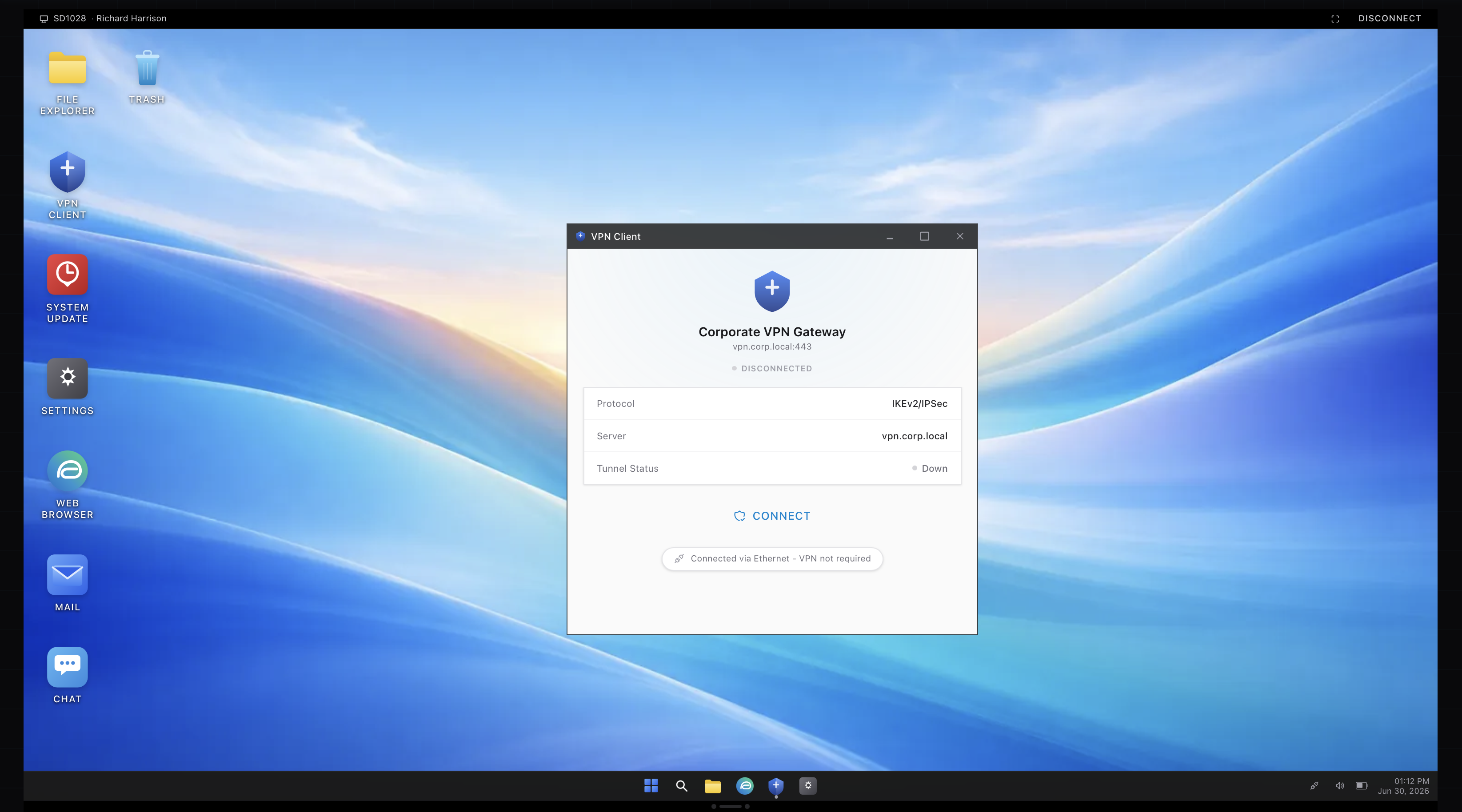The height and width of the screenshot is (812, 1462).
Task: Click the small shield icon in VPN title bar
Action: tap(581, 236)
